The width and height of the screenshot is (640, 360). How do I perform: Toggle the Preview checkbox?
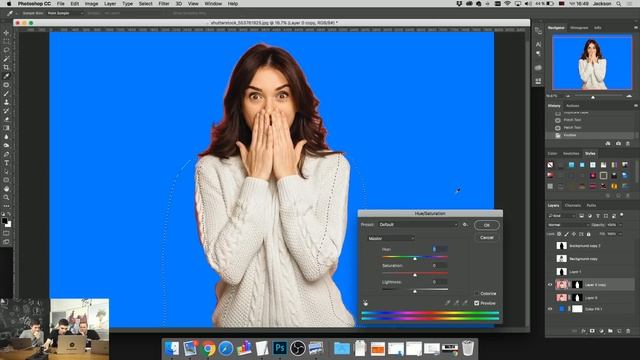476,303
